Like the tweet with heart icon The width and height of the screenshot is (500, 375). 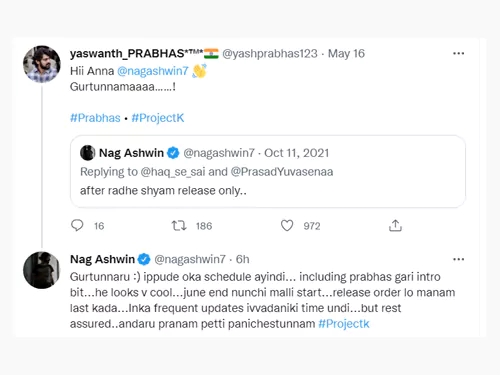(287, 226)
